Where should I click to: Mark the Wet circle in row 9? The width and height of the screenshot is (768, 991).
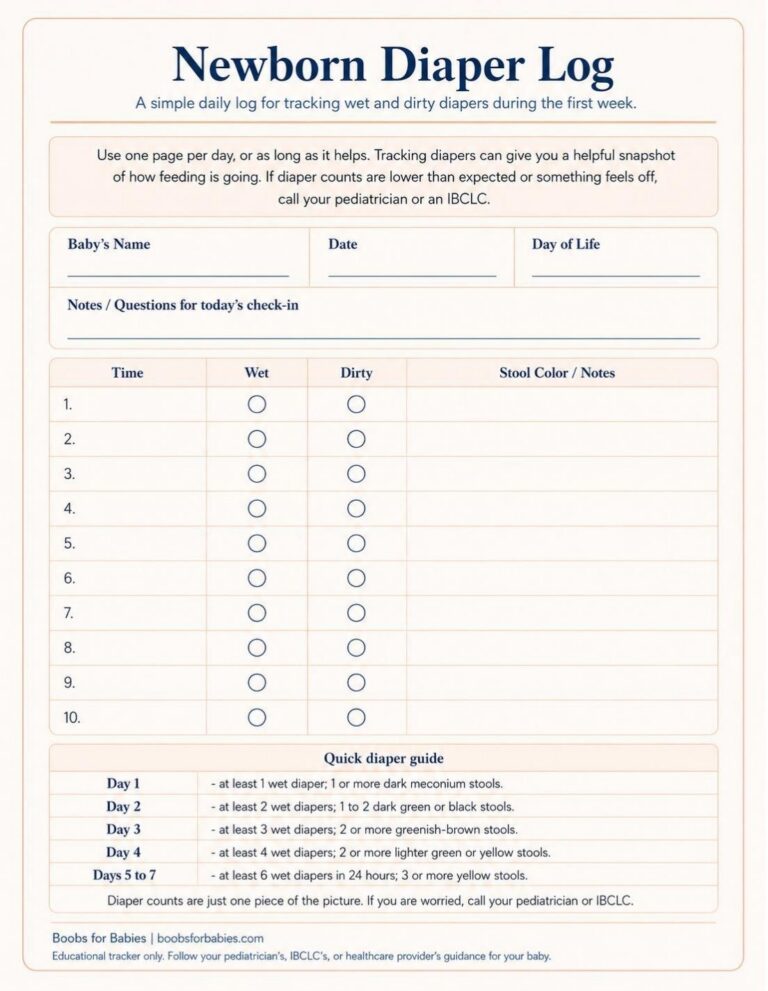[257, 683]
